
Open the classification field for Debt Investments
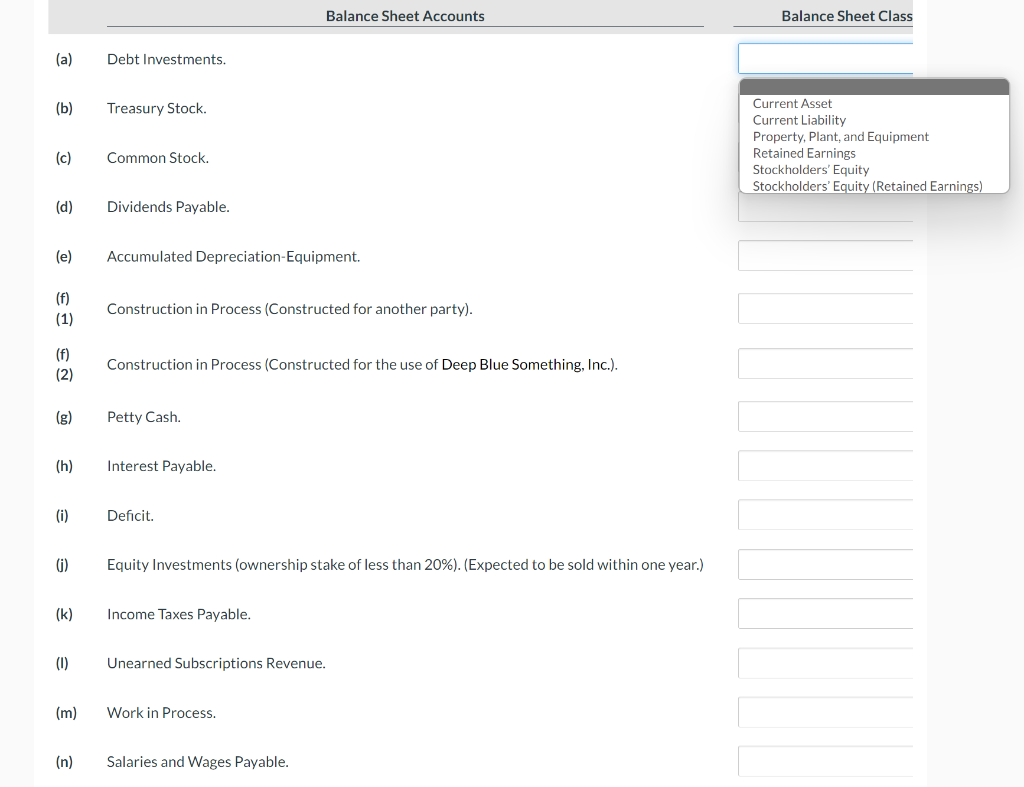click(825, 58)
